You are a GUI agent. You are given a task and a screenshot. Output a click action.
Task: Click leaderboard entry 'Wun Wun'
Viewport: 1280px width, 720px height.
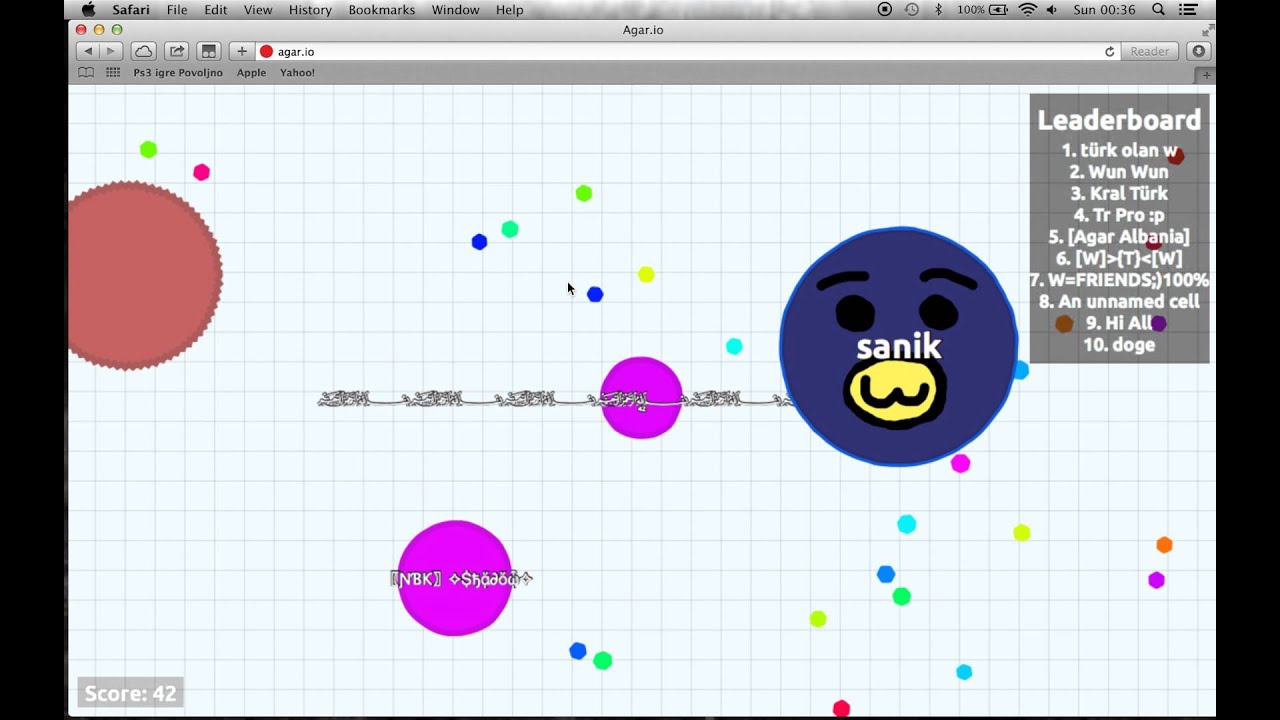pyautogui.click(x=1119, y=172)
